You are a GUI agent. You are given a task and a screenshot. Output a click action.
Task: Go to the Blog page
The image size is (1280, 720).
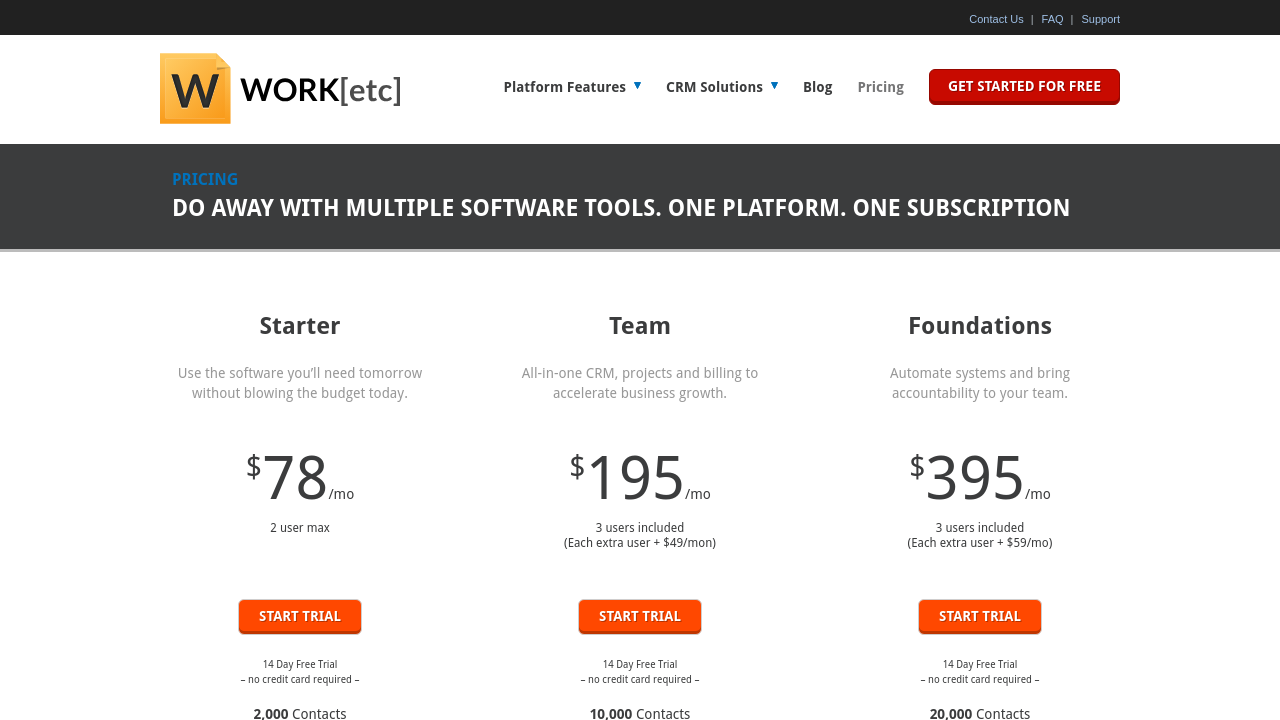817,87
